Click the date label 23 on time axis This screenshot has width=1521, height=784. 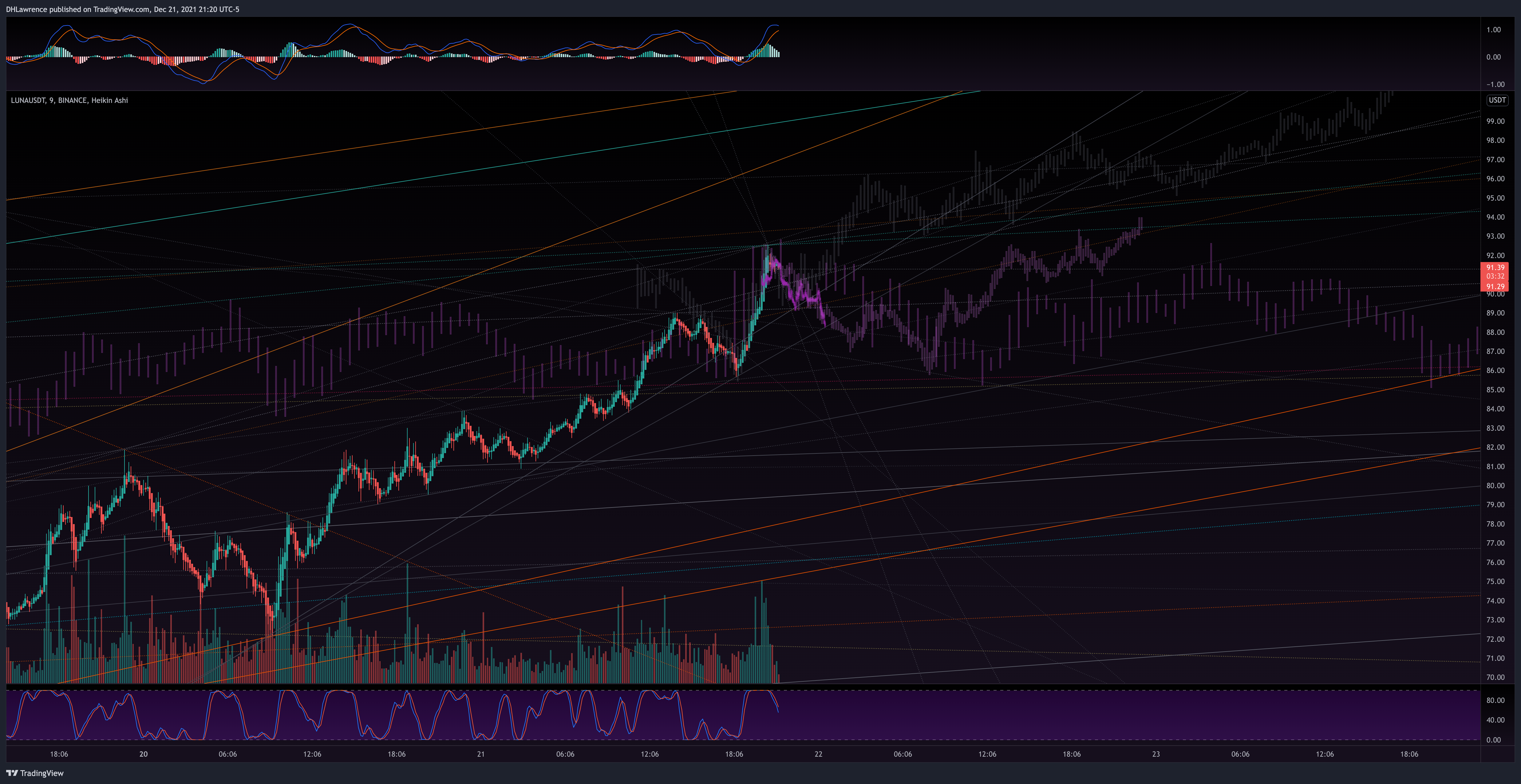[x=1156, y=754]
